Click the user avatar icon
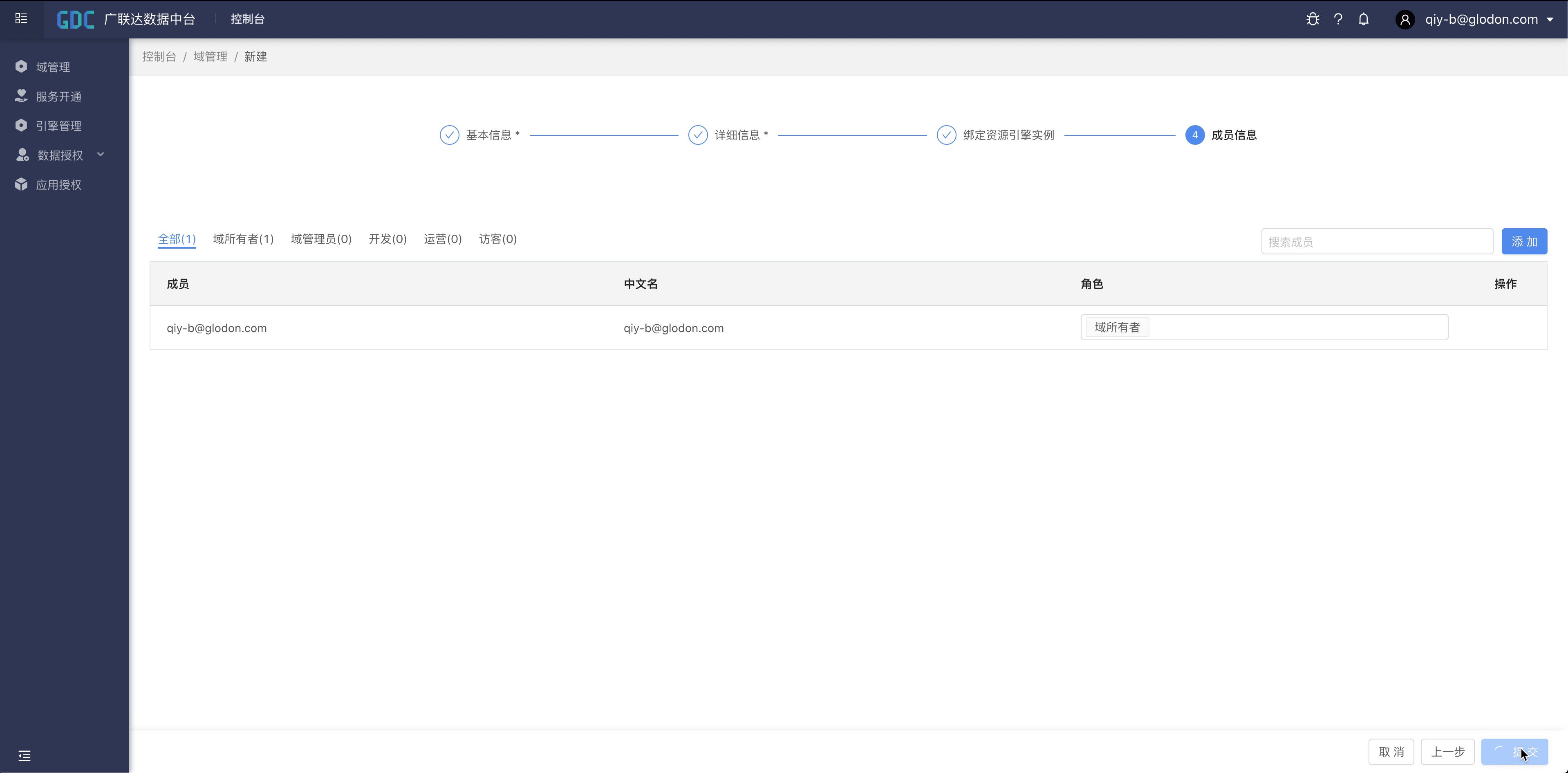 tap(1405, 20)
